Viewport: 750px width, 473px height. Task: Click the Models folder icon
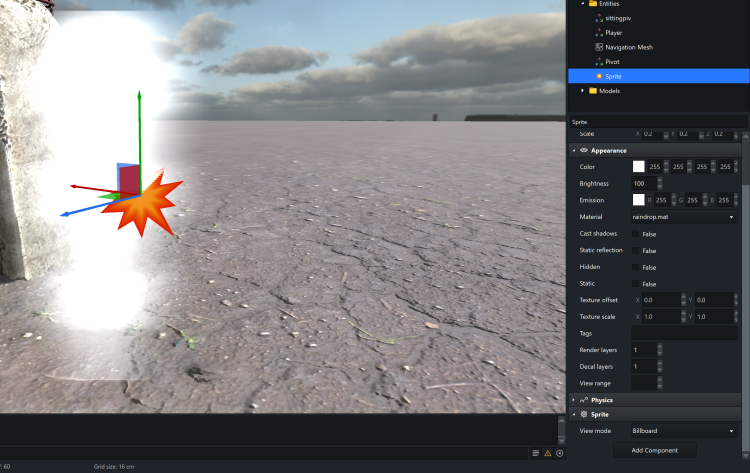(x=592, y=91)
